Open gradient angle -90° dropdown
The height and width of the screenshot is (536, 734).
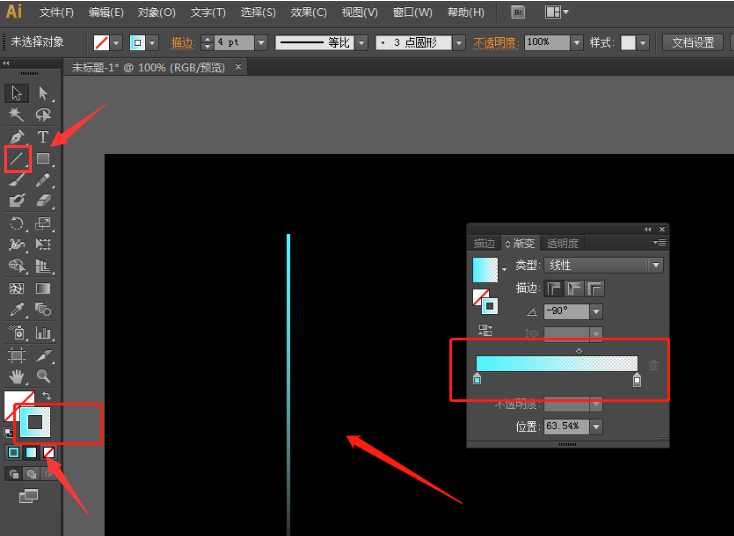tap(596, 311)
